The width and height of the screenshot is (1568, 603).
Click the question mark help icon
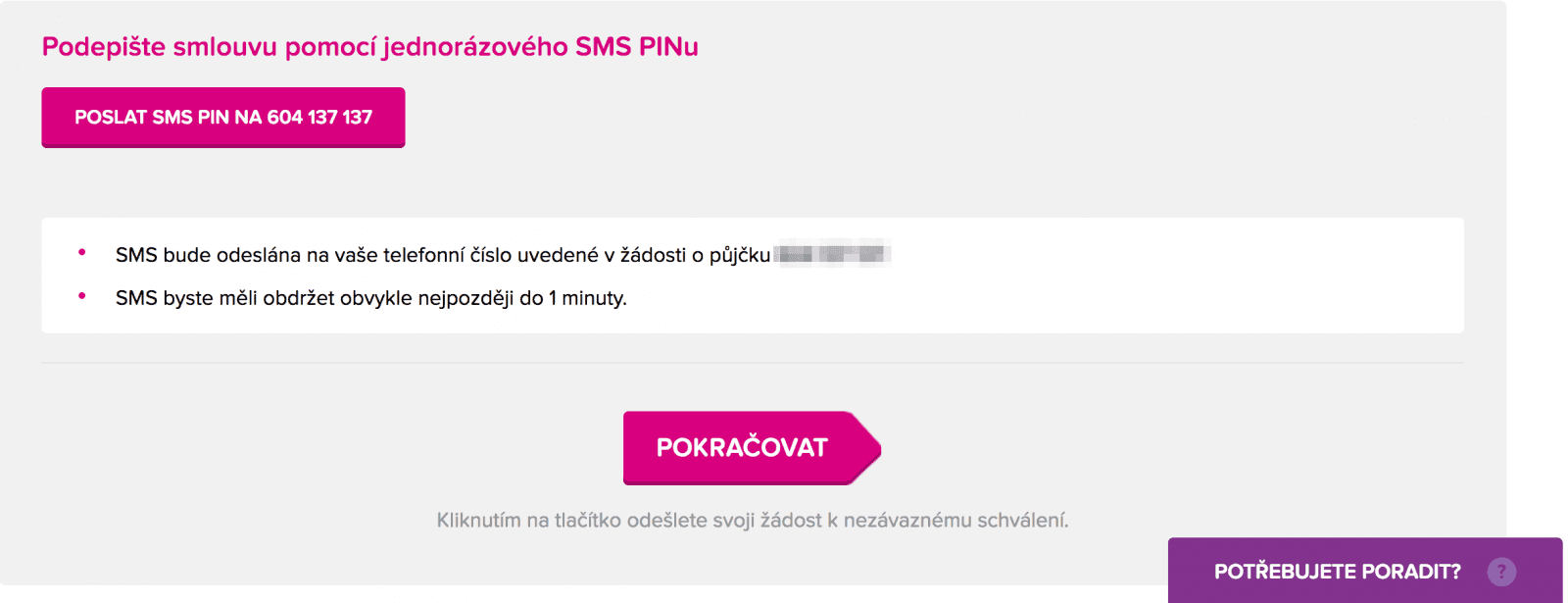pos(1500,572)
